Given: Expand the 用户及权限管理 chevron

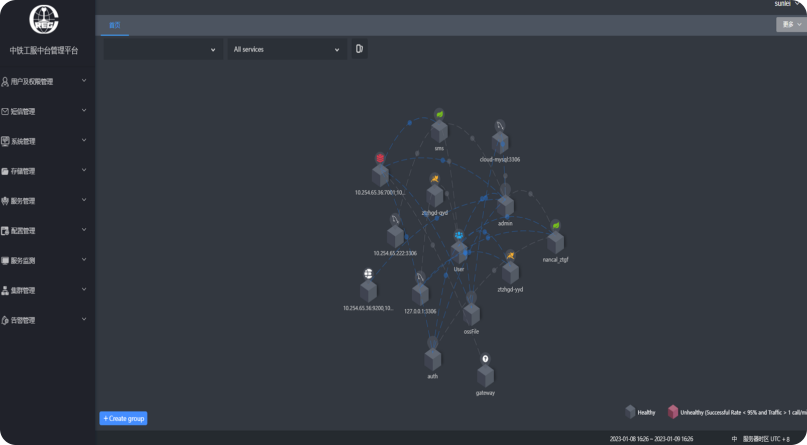Looking at the screenshot, I should coord(84,81).
